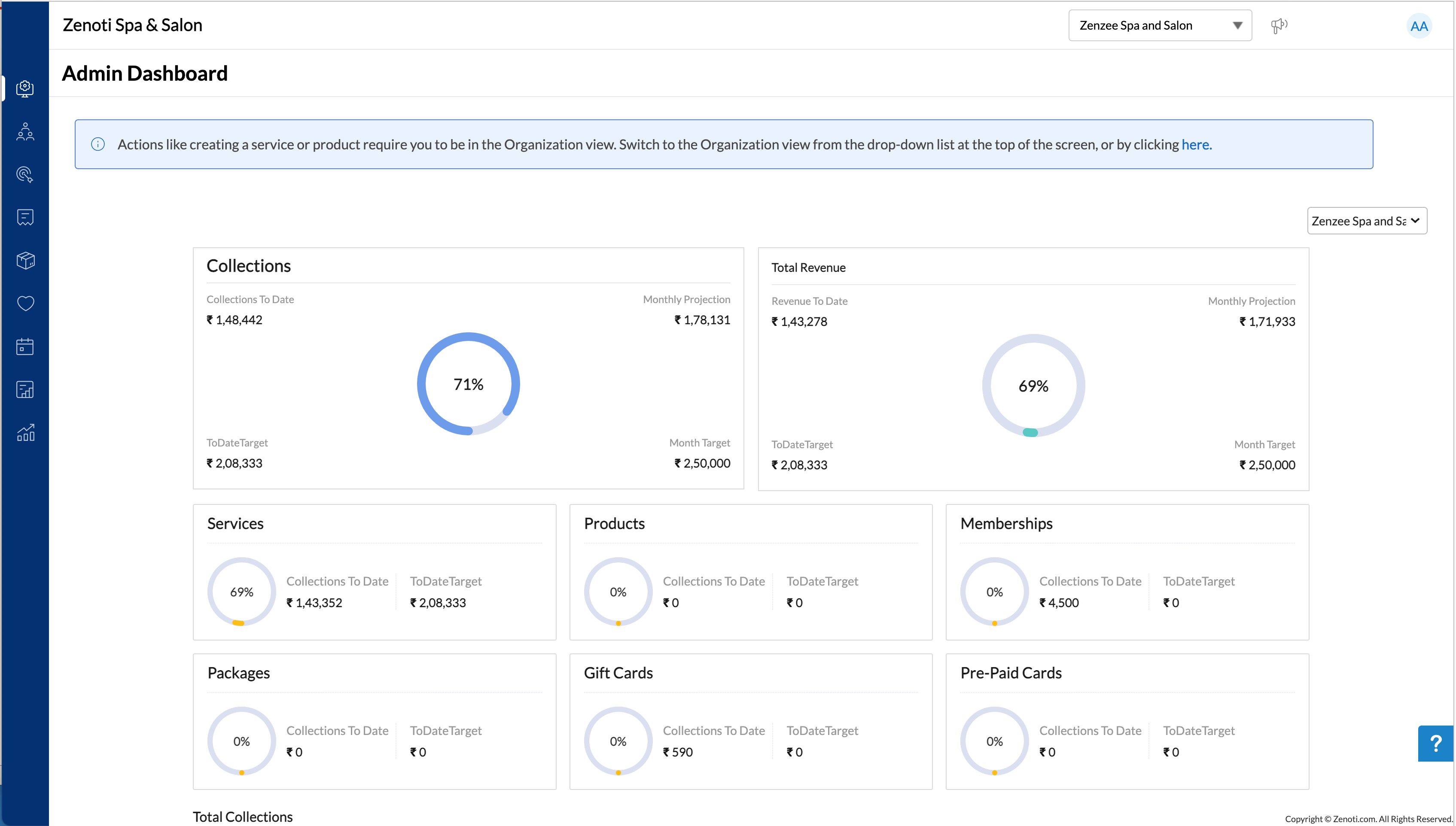This screenshot has height=826, width=1456.
Task: Click the announcements megaphone icon
Action: [1279, 25]
